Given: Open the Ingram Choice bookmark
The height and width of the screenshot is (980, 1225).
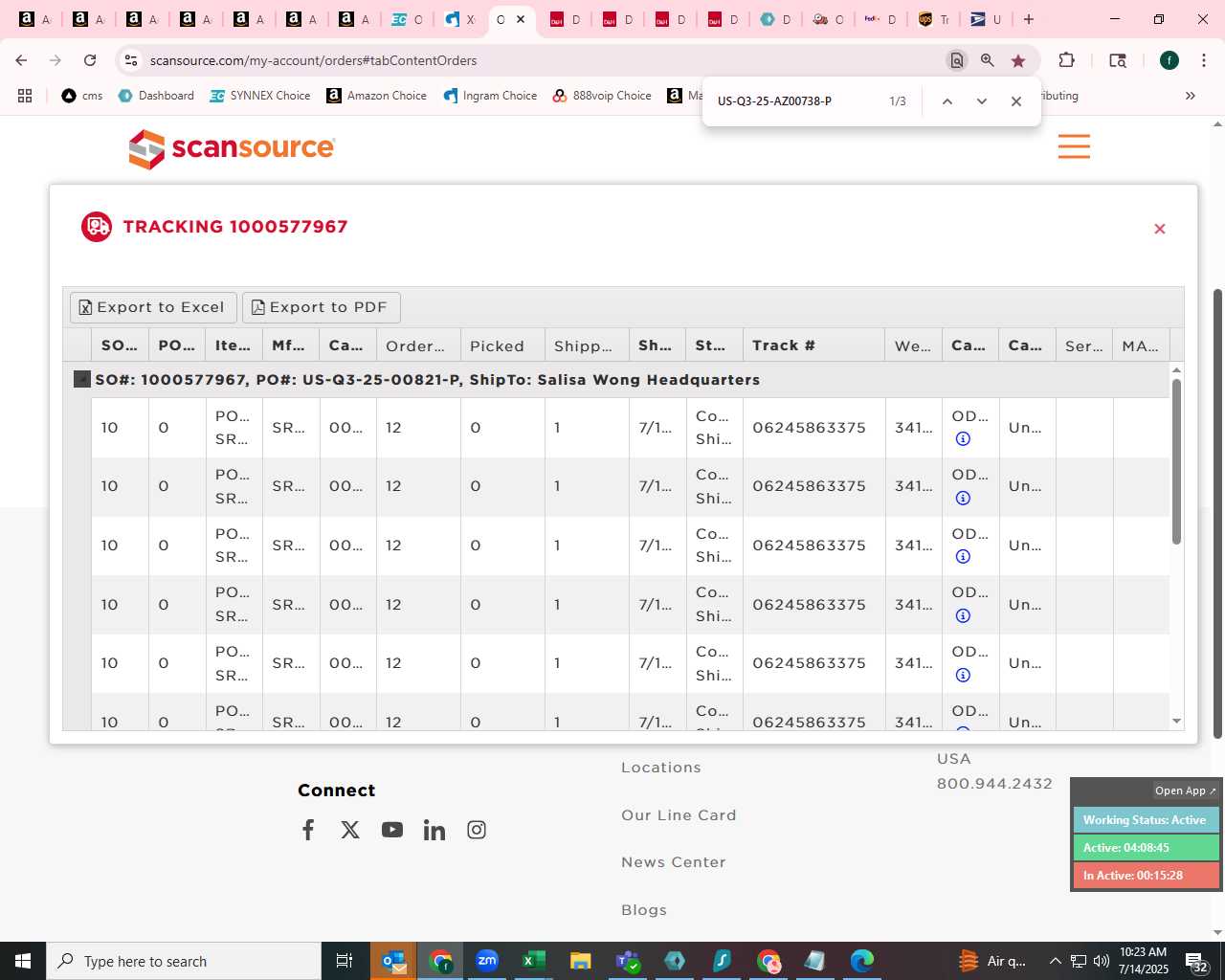Looking at the screenshot, I should [490, 96].
